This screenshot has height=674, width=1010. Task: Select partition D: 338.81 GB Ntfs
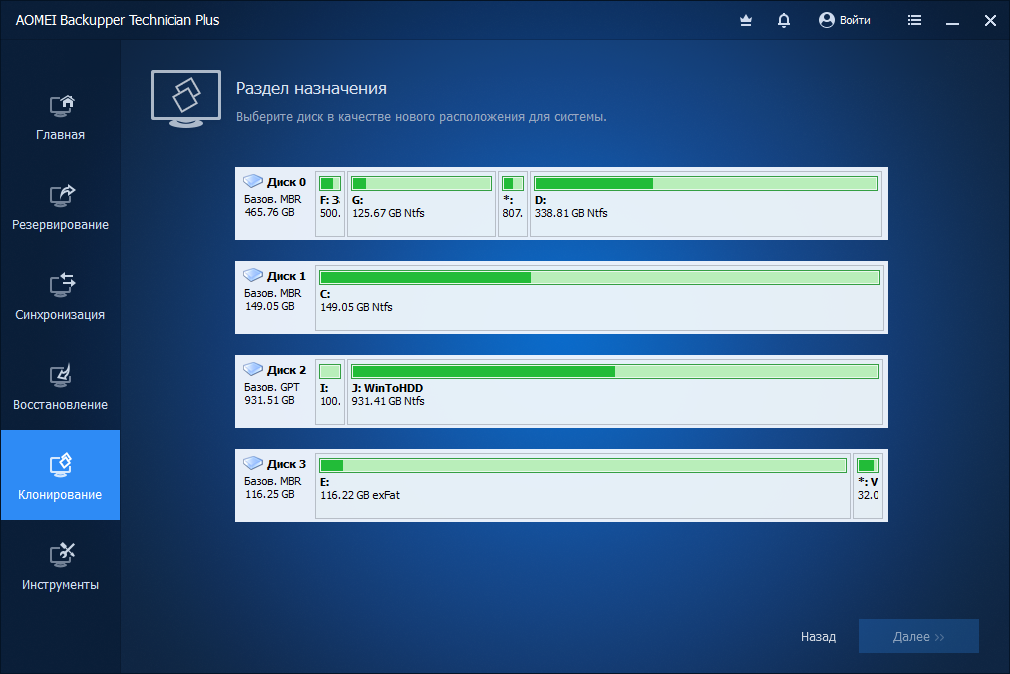point(706,204)
